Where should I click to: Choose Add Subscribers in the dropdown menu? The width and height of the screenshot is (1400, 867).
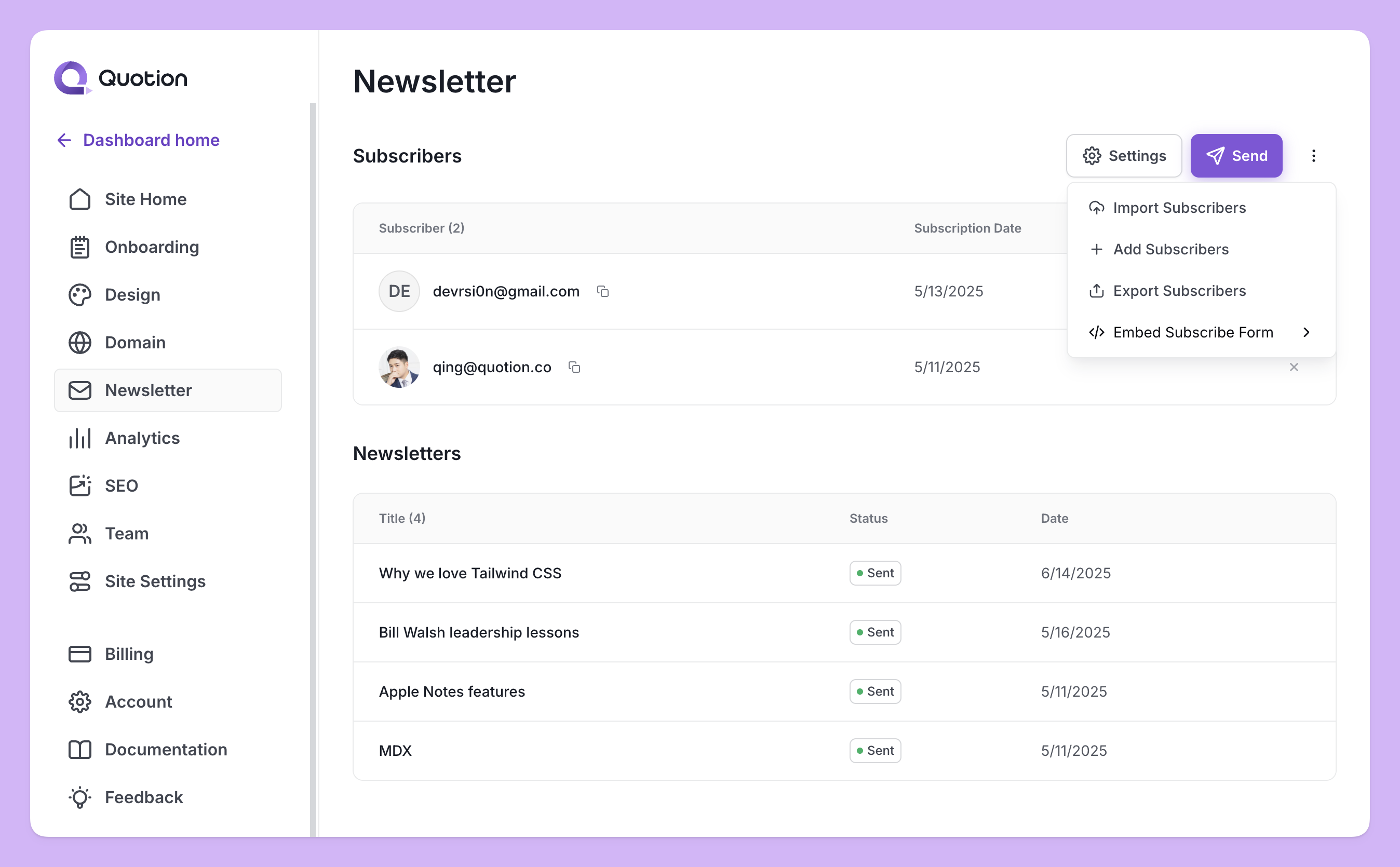point(1170,249)
